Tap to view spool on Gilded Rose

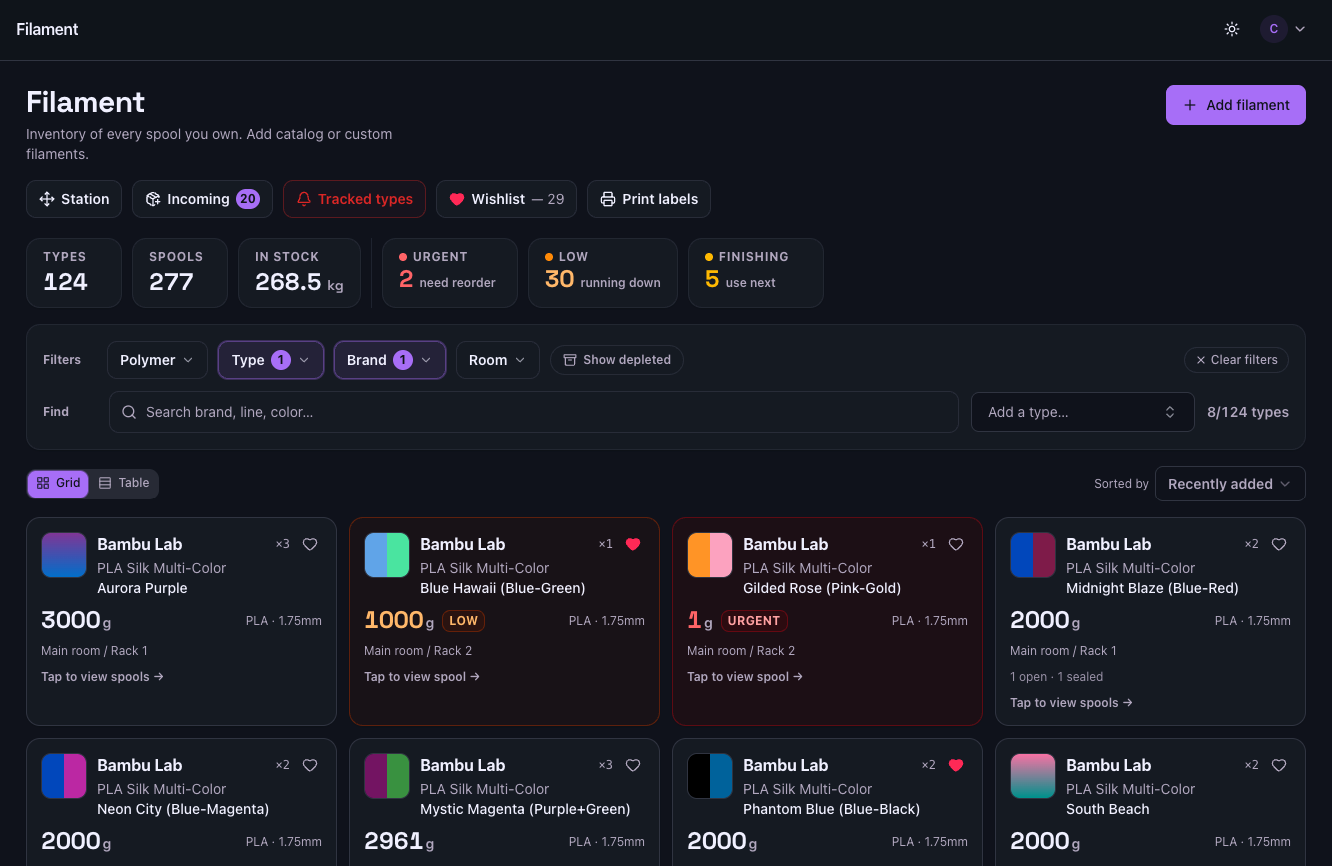point(745,677)
